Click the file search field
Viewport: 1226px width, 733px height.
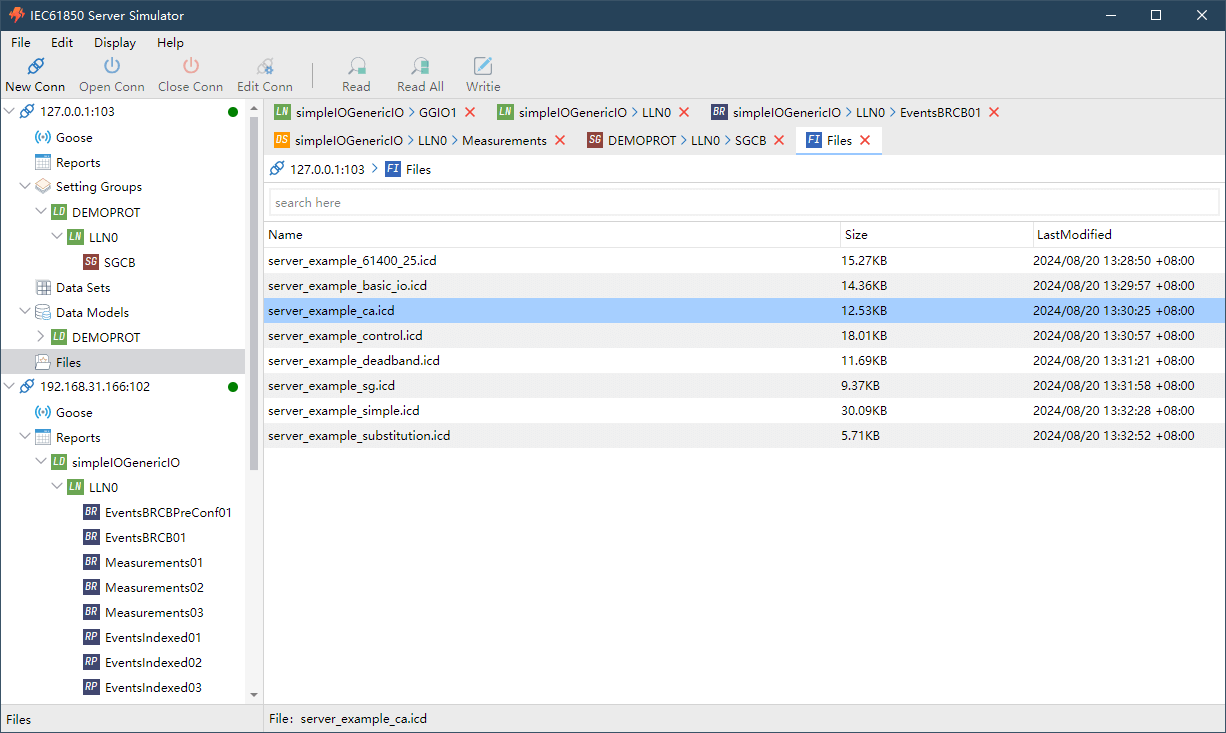click(744, 203)
